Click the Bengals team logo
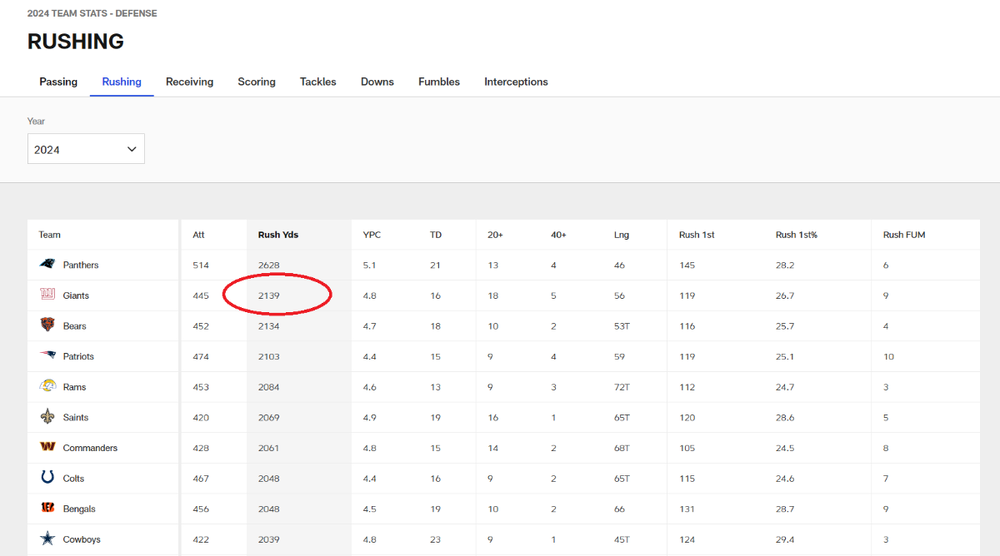The height and width of the screenshot is (556, 1000). pos(47,509)
